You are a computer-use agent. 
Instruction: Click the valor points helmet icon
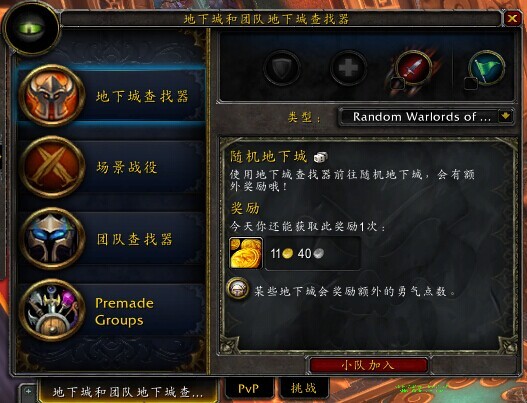coord(238,289)
